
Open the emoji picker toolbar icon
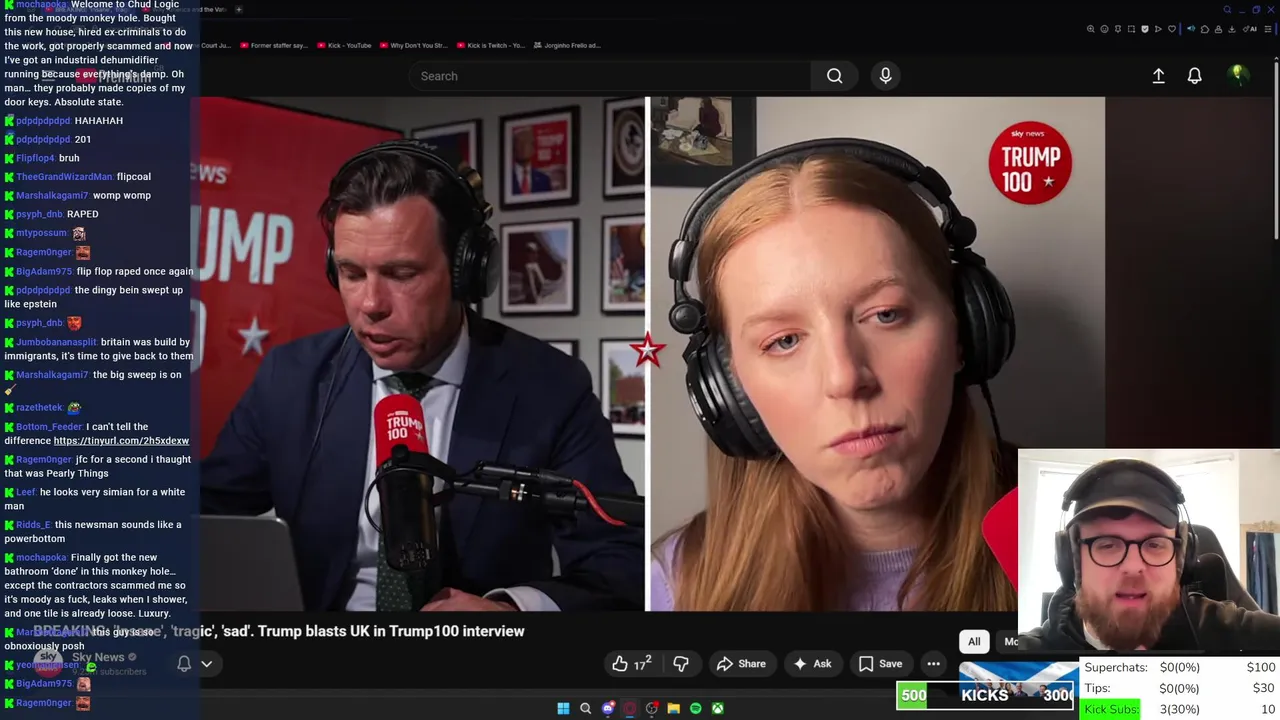tap(1104, 29)
